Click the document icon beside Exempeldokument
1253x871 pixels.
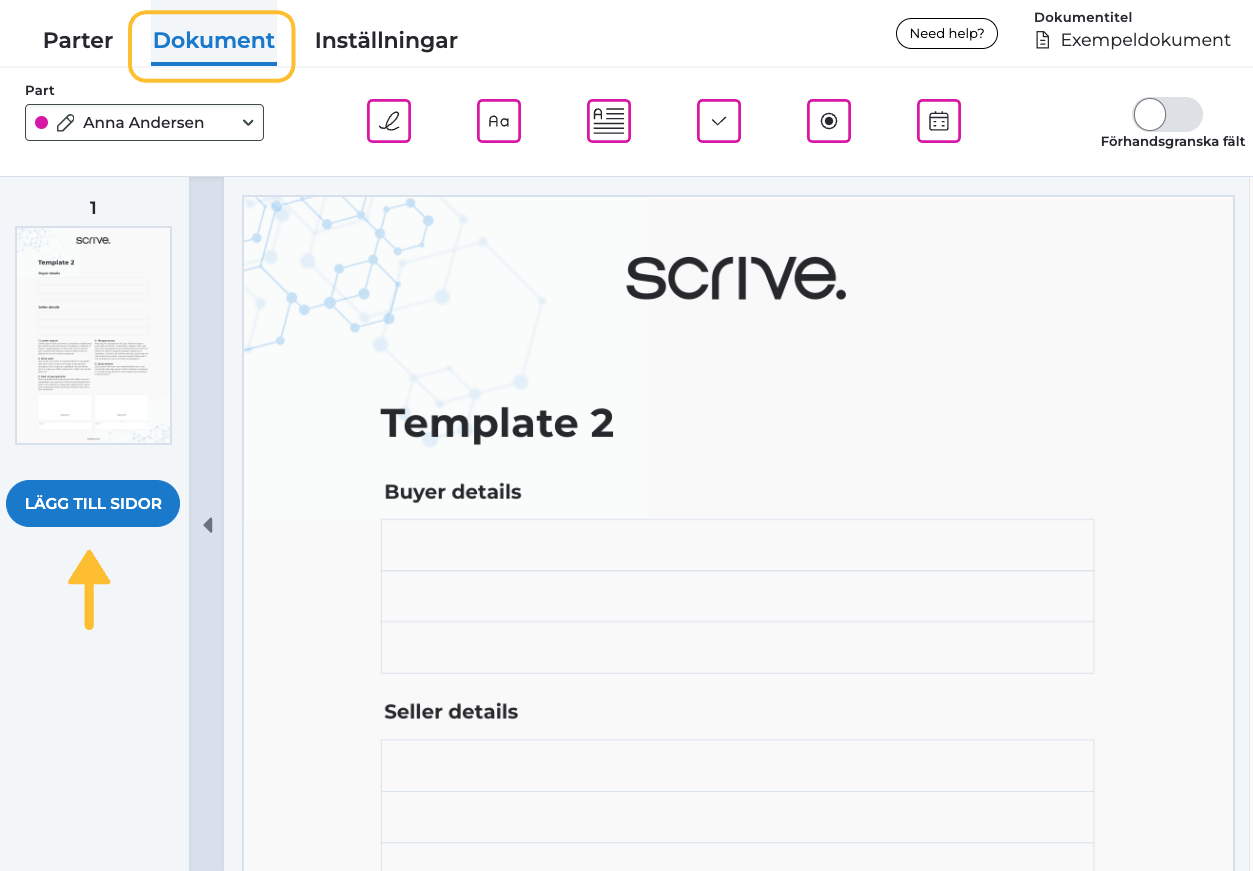click(1043, 41)
